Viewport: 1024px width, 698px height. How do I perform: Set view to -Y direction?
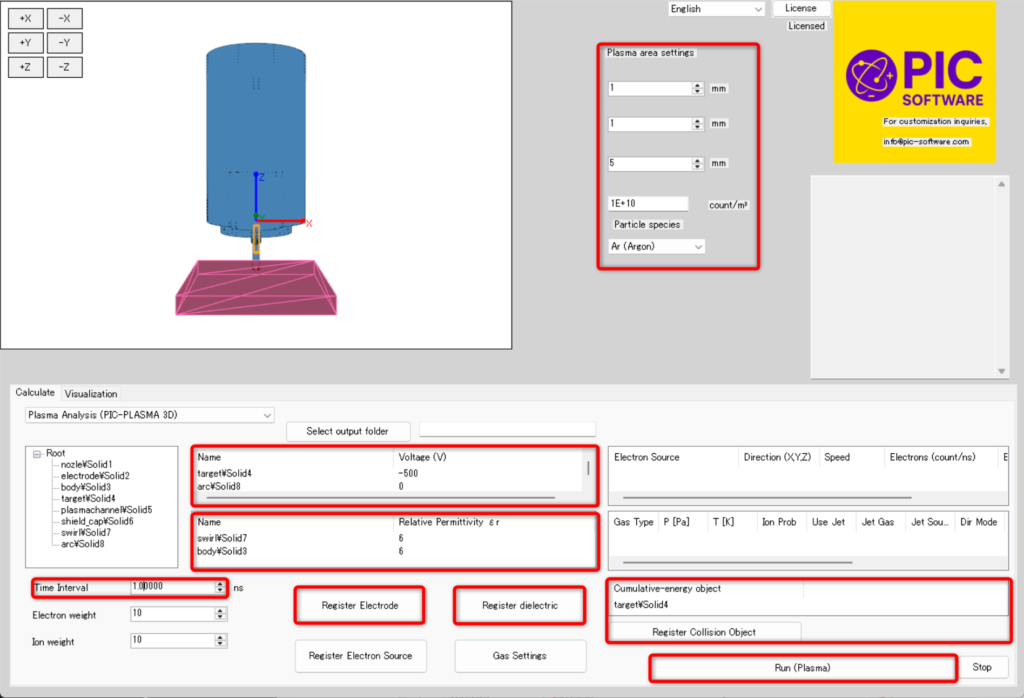point(64,43)
